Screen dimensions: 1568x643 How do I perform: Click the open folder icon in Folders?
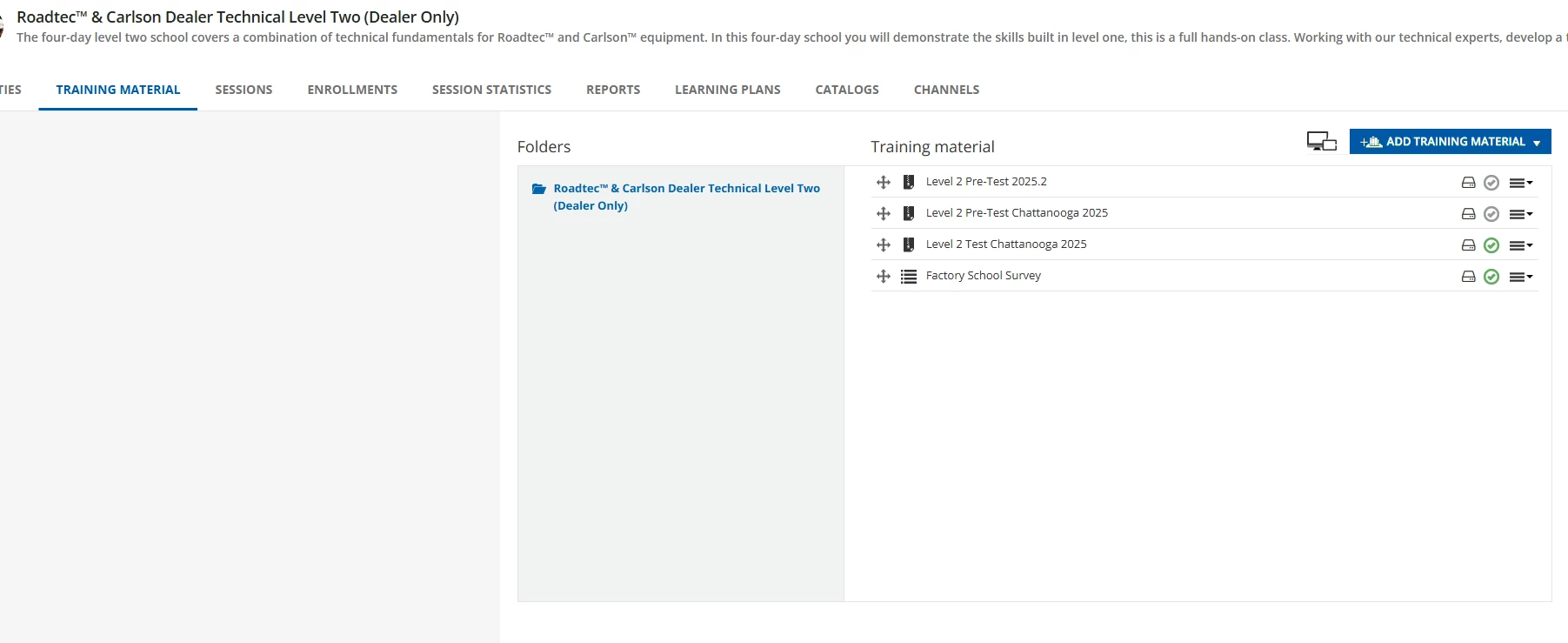(539, 189)
